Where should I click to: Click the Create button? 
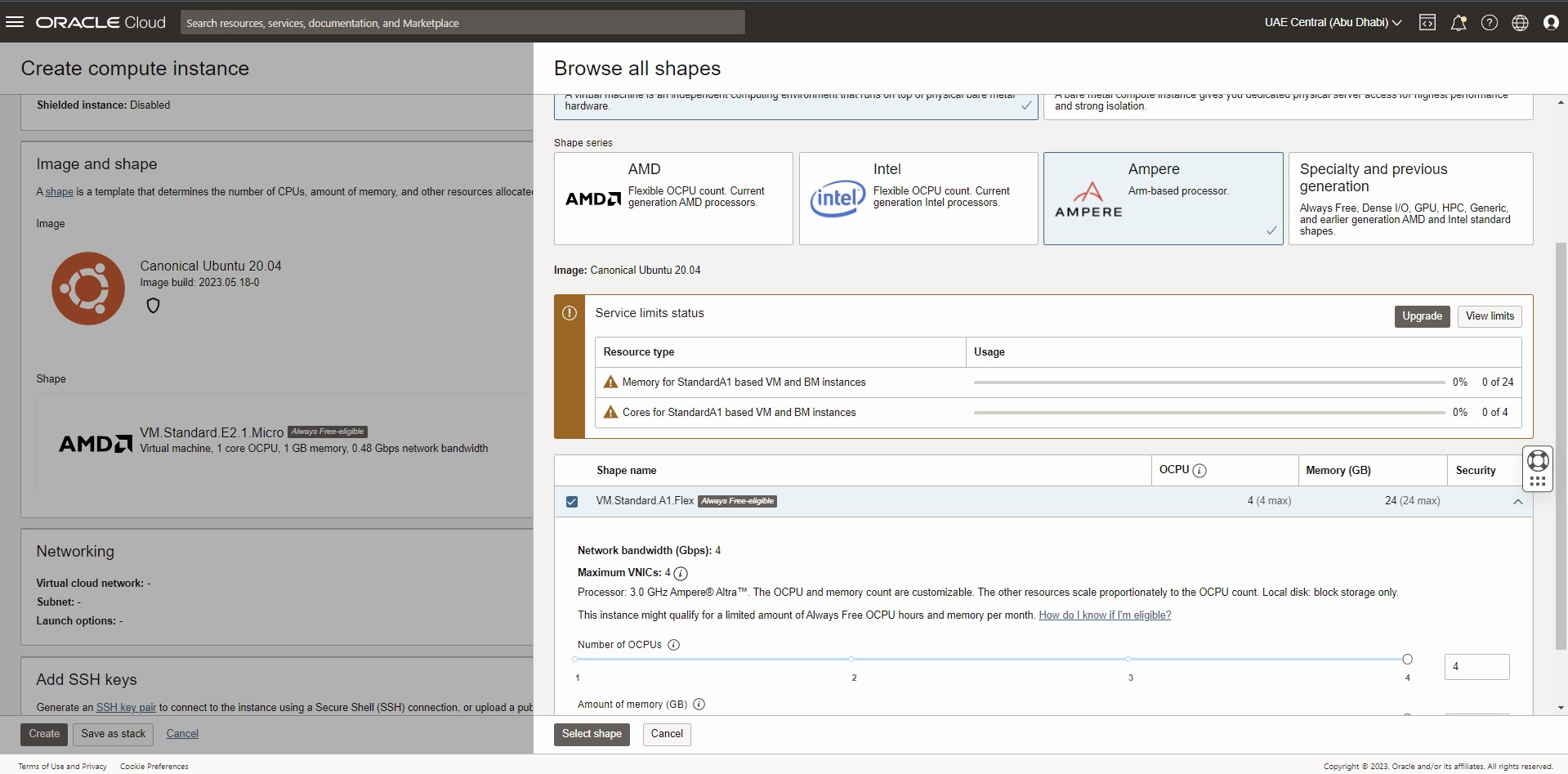click(x=43, y=734)
